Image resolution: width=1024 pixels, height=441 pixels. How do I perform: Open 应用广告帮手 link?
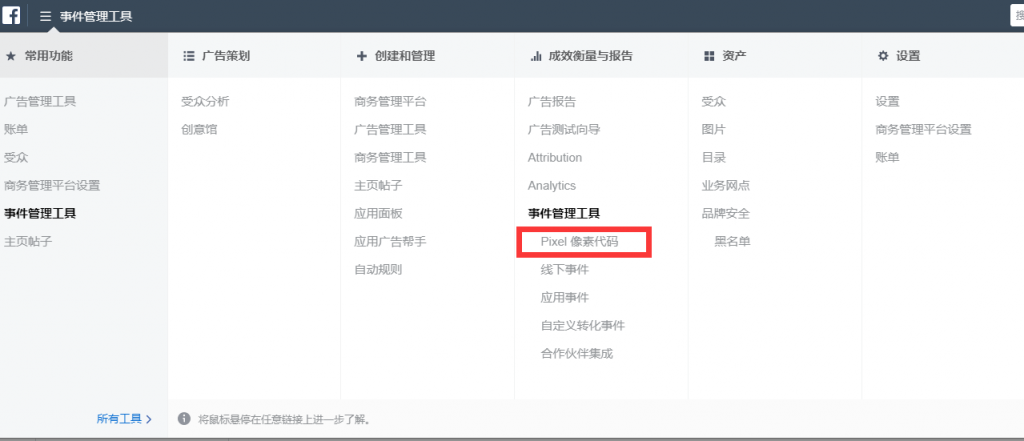point(391,242)
